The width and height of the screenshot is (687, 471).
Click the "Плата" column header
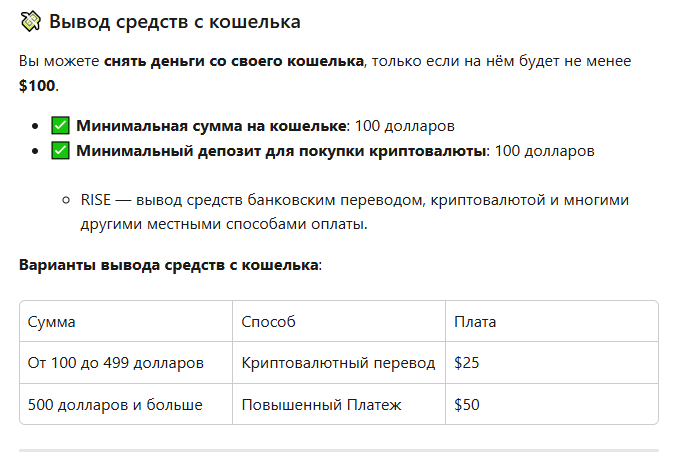475,322
